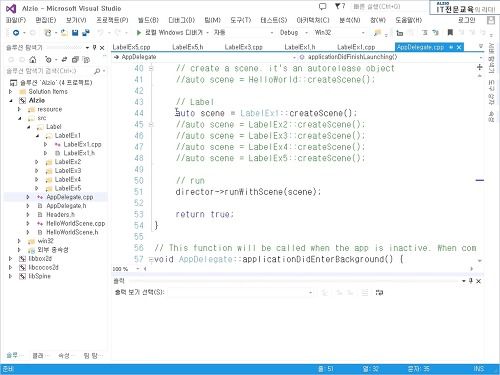500x375 pixels.
Task: Click the find in files toolbar icon
Action: (377, 33)
